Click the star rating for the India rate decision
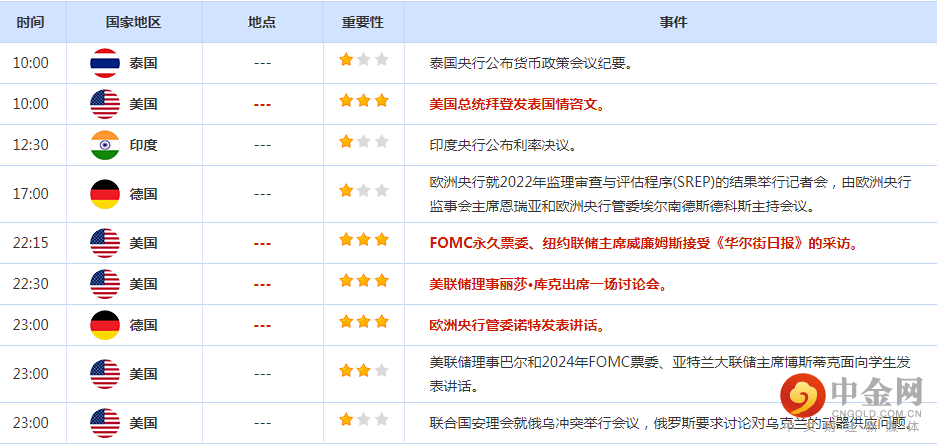Image resolution: width=937 pixels, height=445 pixels. [363, 143]
